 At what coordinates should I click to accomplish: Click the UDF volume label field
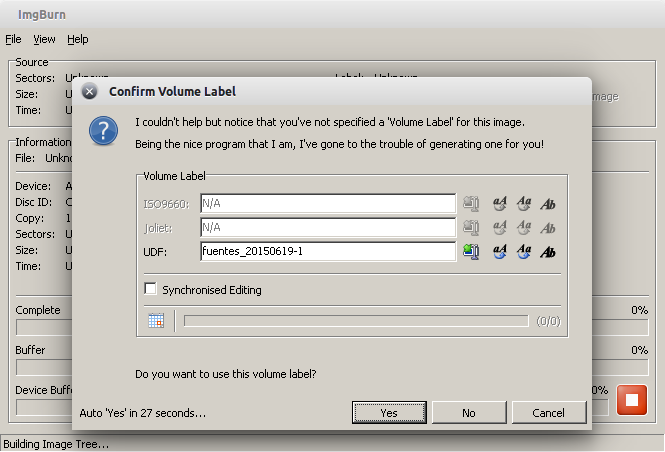[x=328, y=251]
